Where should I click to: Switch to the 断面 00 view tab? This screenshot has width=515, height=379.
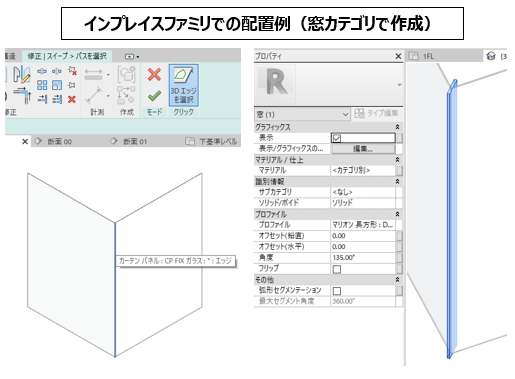[x=59, y=142]
